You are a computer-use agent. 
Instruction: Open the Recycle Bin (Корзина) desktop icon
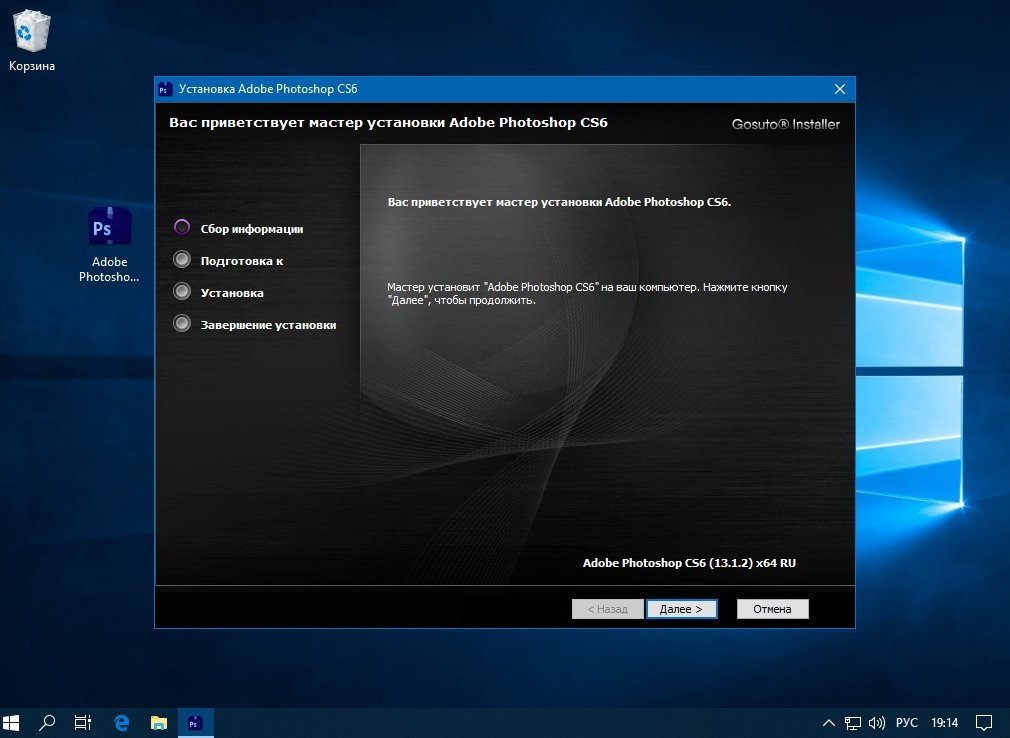(31, 41)
